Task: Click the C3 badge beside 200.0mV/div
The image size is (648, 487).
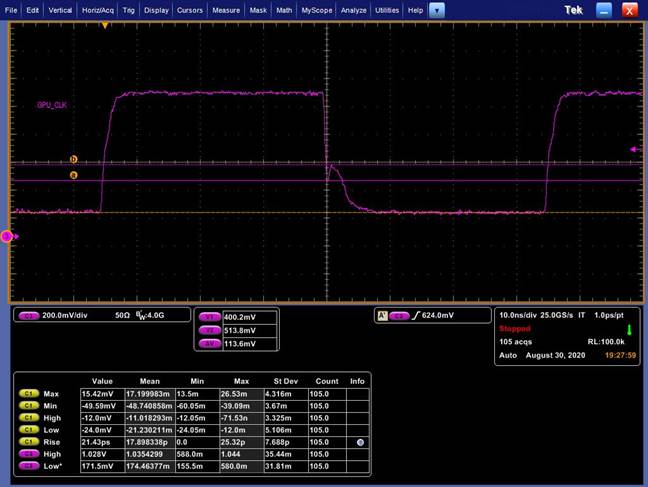Action: [29, 315]
